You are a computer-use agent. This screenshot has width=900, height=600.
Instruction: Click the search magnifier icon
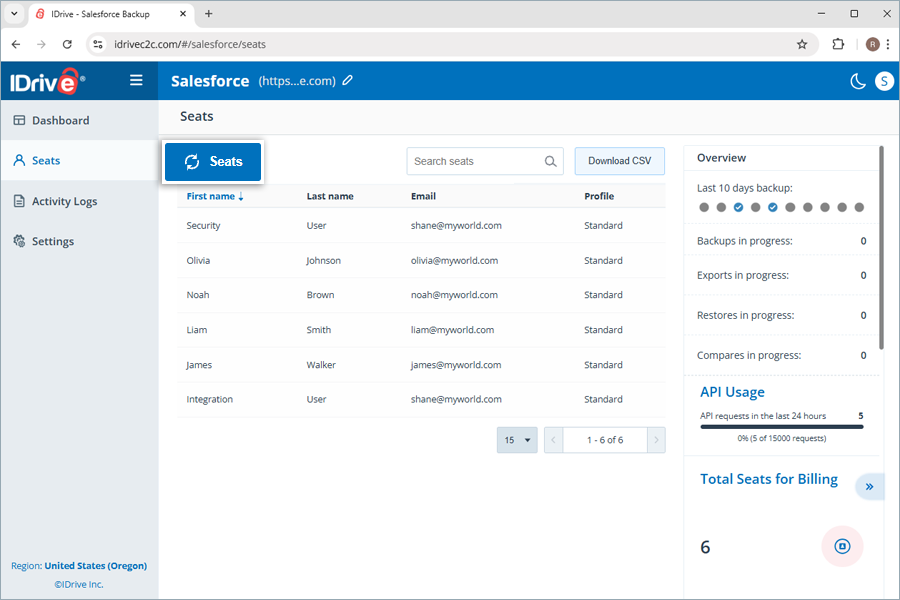(550, 162)
